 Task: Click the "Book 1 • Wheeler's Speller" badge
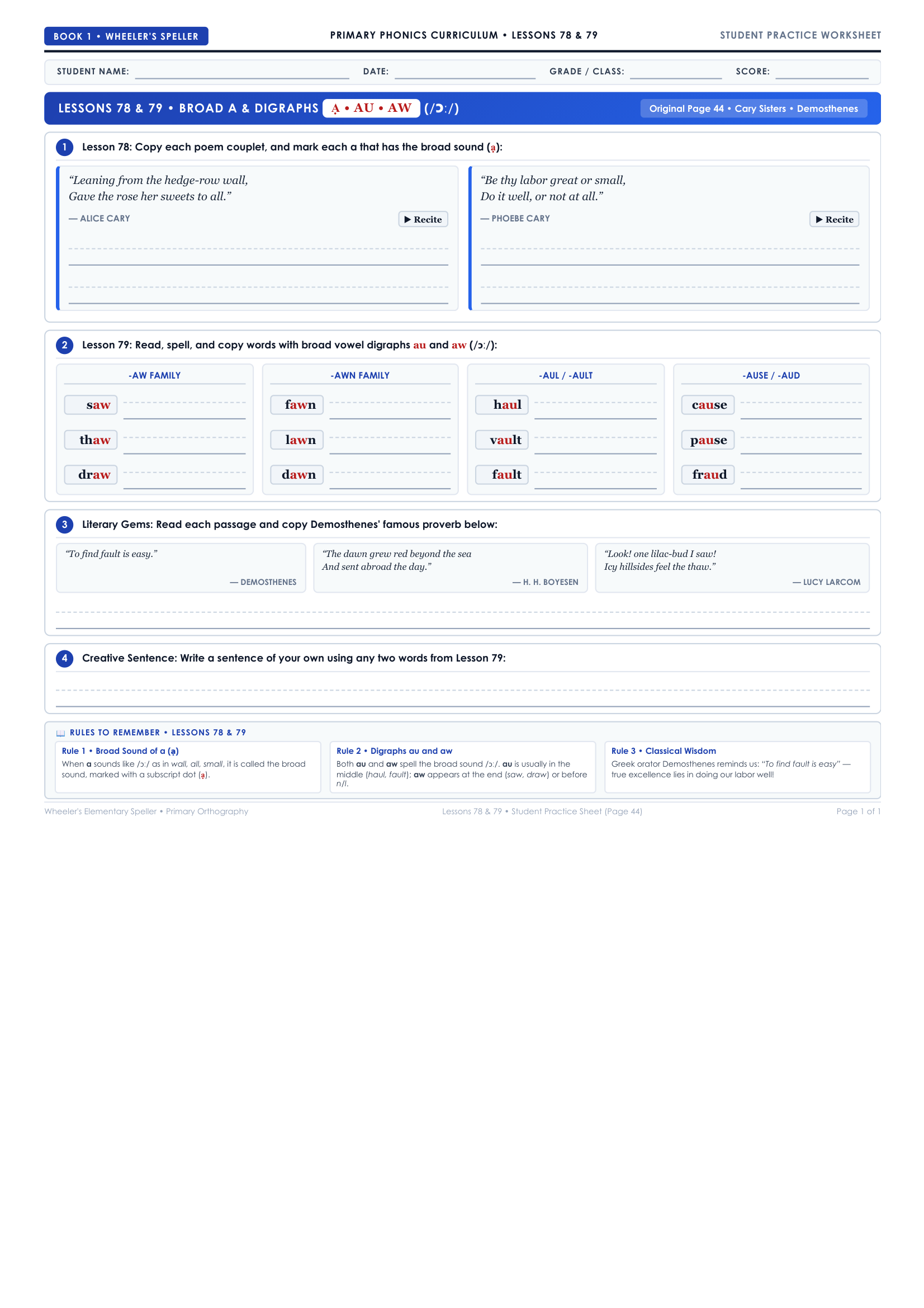(x=126, y=36)
